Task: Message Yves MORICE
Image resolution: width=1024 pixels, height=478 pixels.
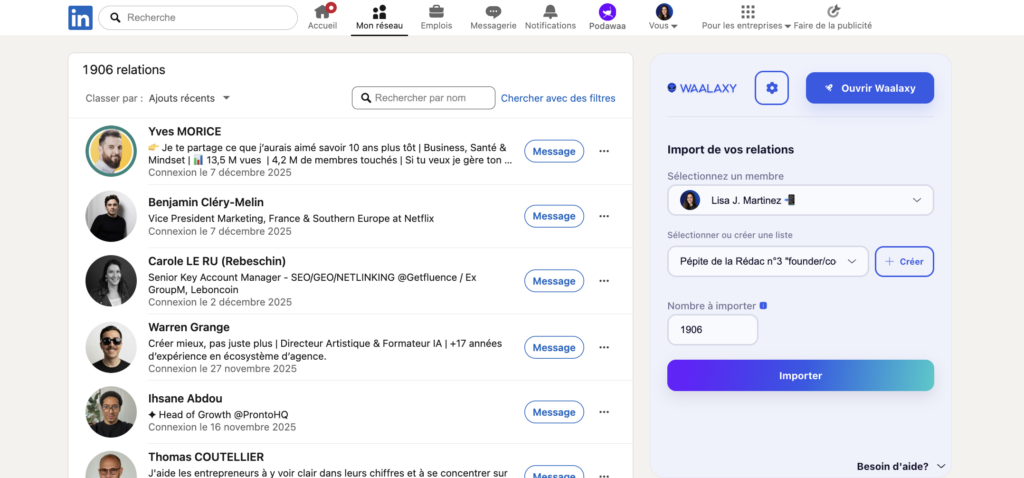Action: pos(554,151)
